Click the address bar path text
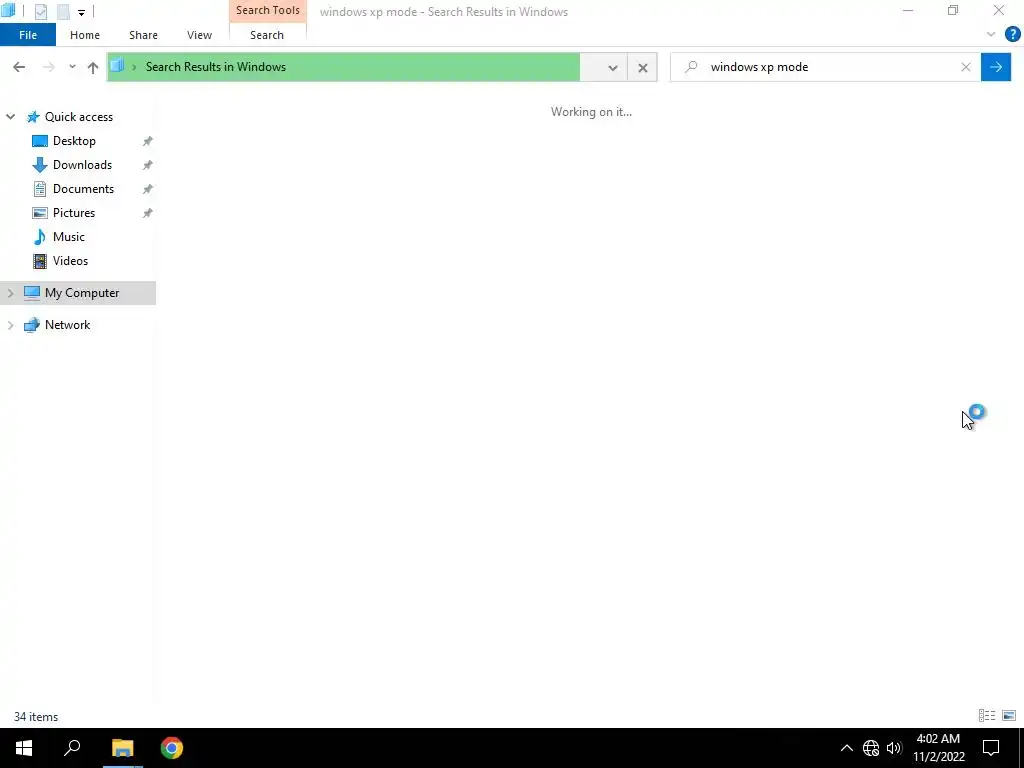1024x768 pixels. (216, 67)
